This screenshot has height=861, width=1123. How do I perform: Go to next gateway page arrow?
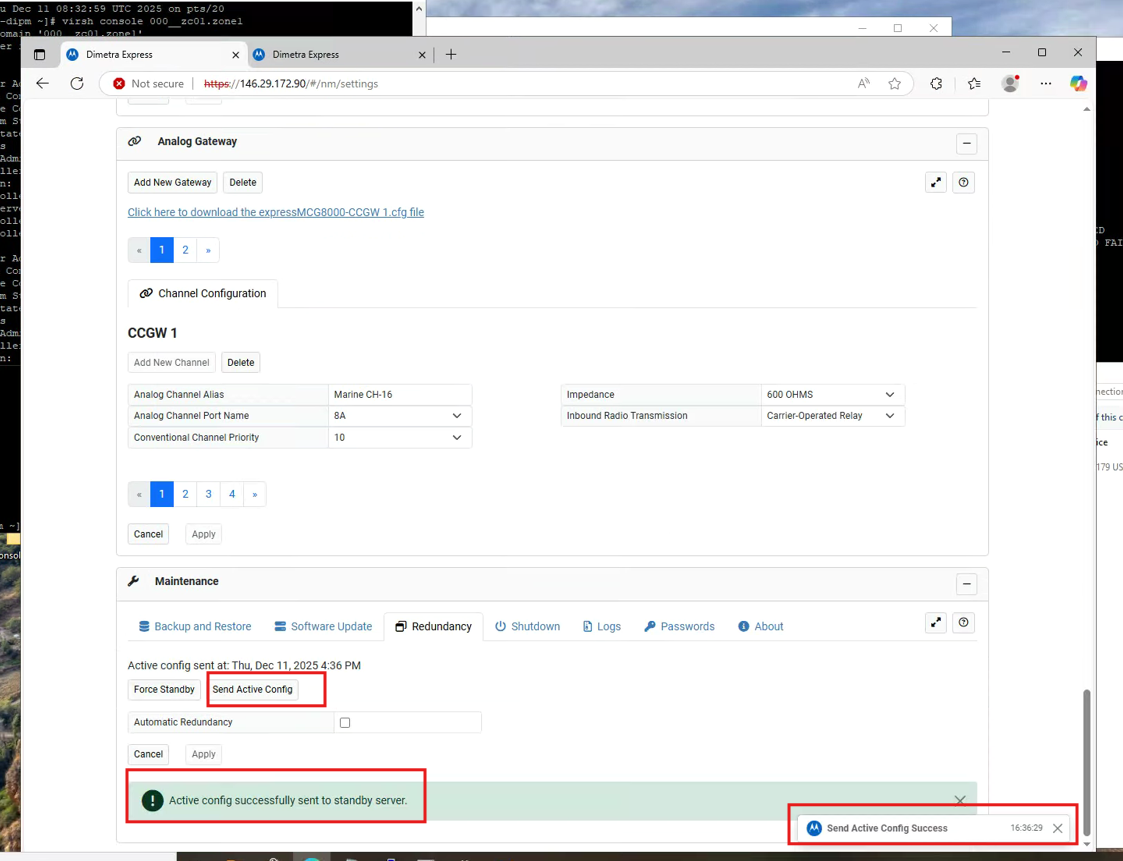[208, 250]
